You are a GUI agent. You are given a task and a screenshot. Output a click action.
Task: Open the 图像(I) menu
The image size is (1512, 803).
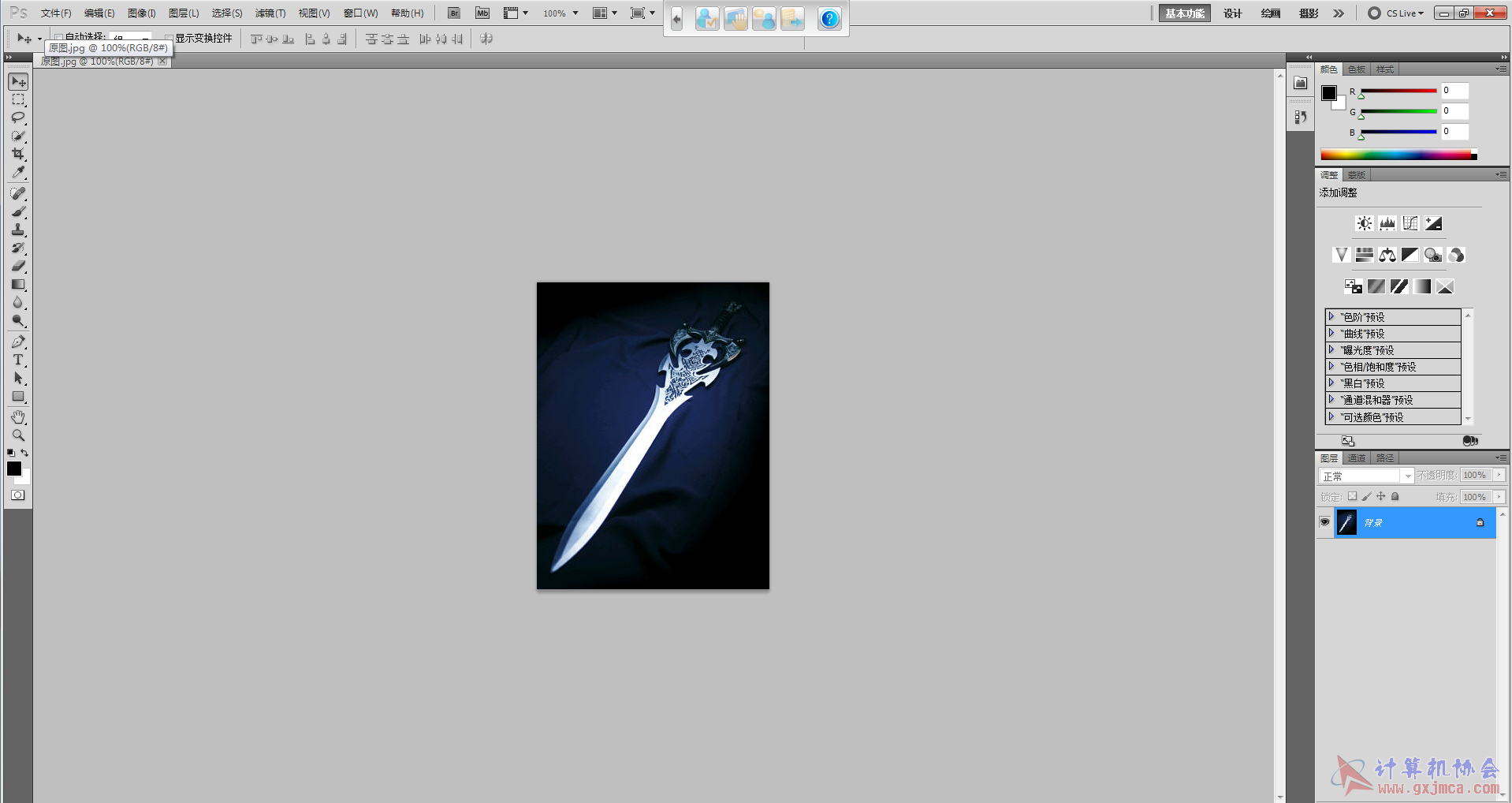tap(142, 13)
